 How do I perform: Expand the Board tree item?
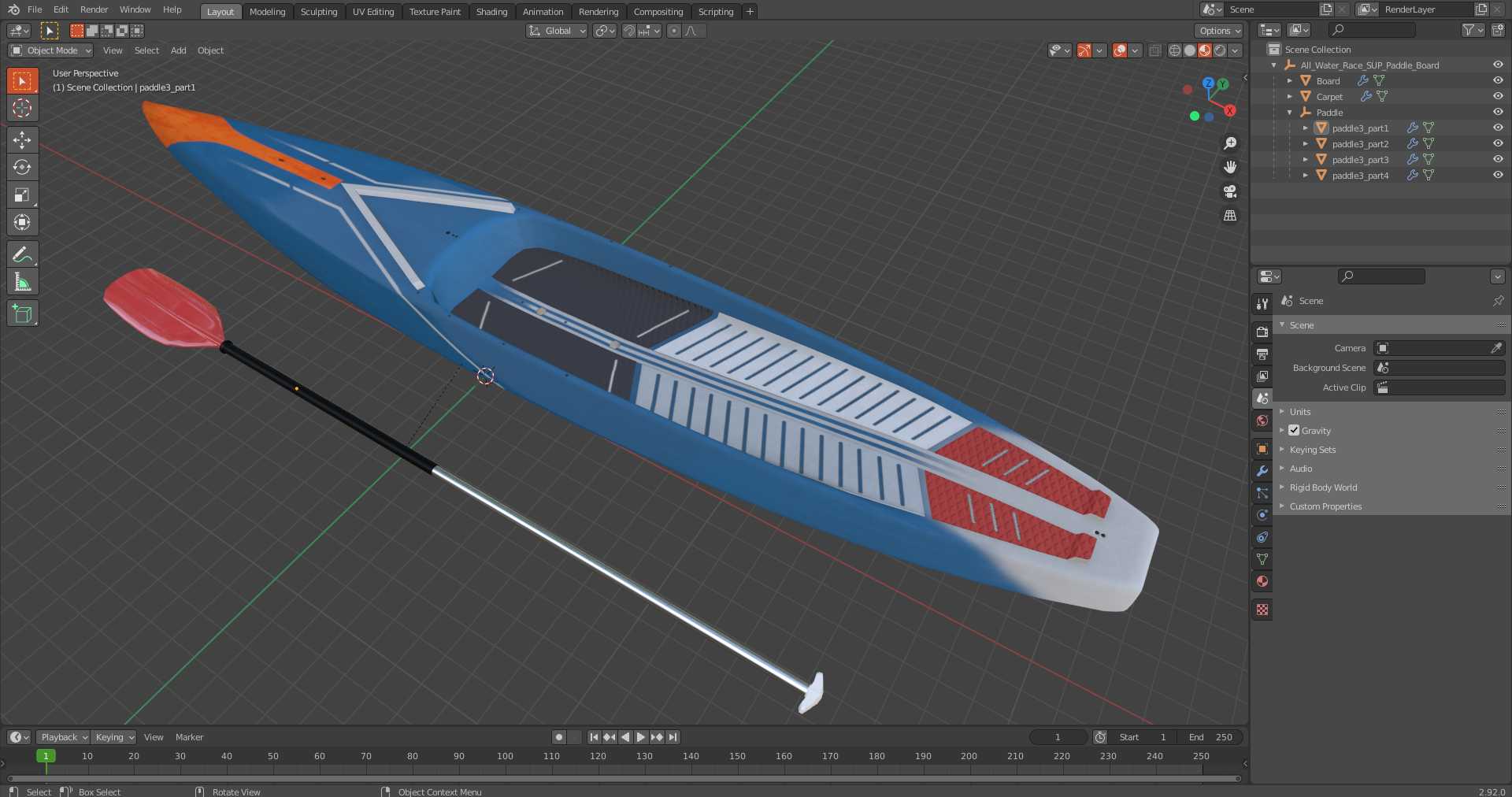pos(1289,81)
